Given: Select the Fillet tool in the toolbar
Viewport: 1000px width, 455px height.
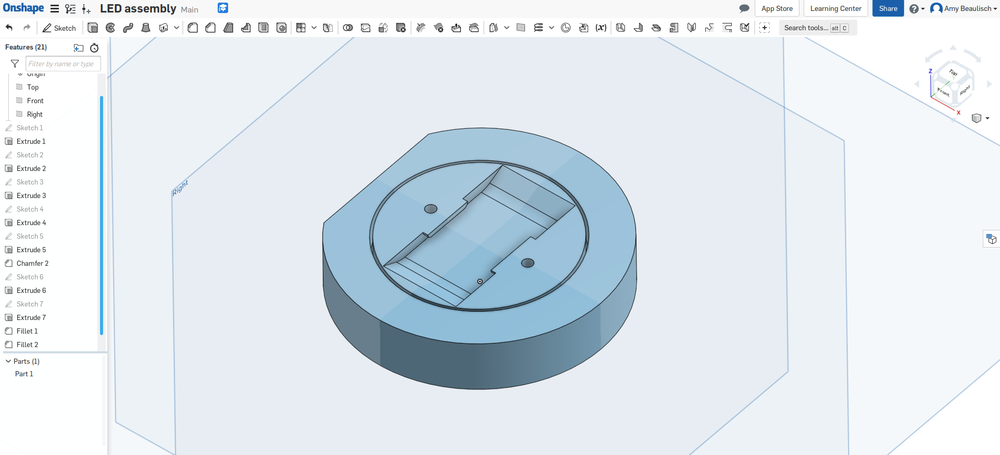Looking at the screenshot, I should 192,27.
